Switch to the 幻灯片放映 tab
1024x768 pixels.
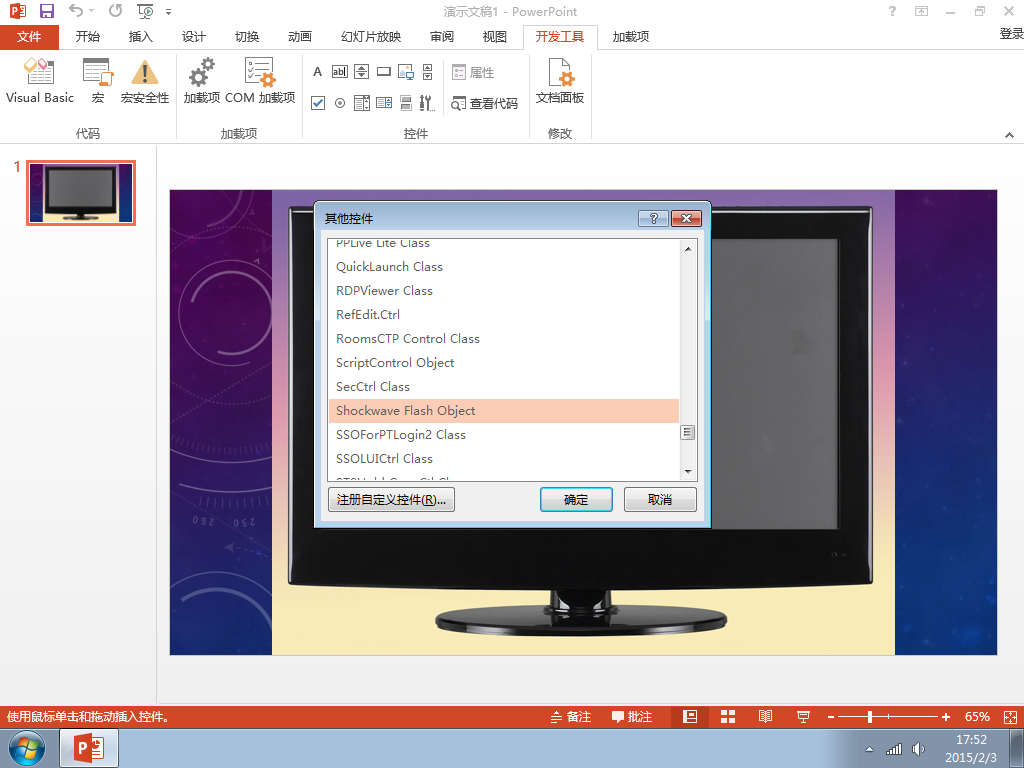[371, 37]
